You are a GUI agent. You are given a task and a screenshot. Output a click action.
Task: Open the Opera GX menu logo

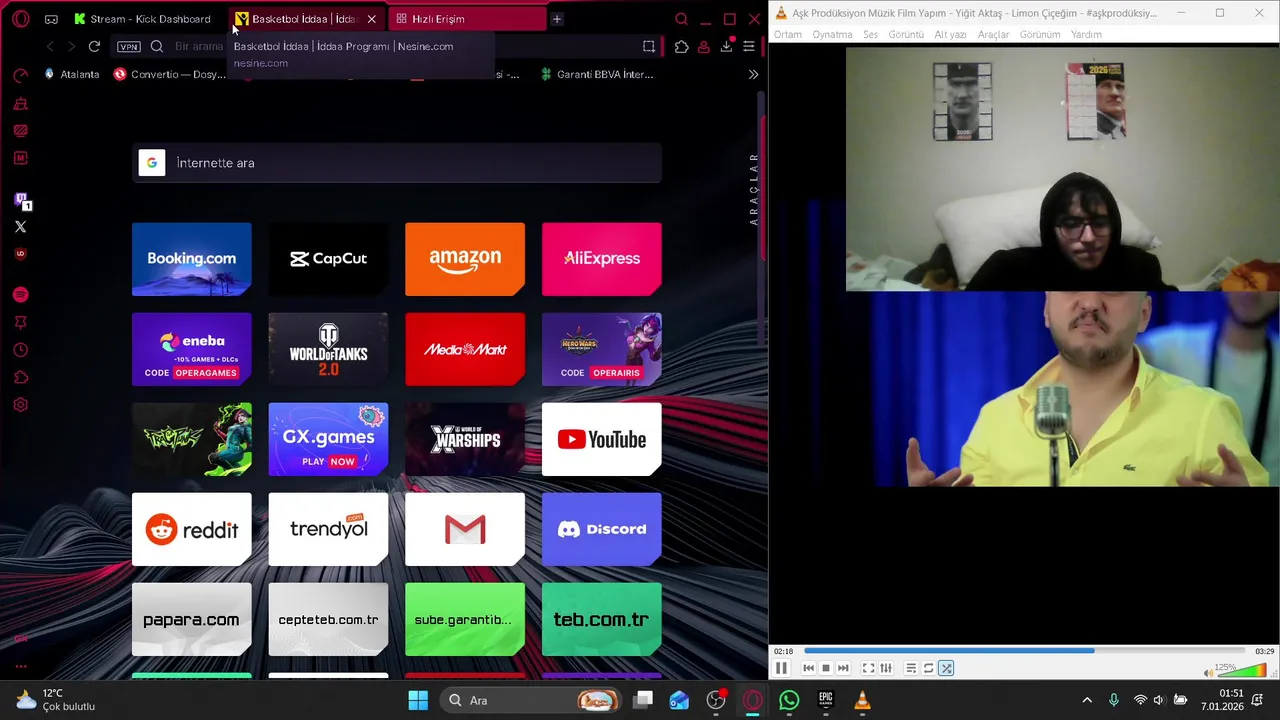click(20, 19)
